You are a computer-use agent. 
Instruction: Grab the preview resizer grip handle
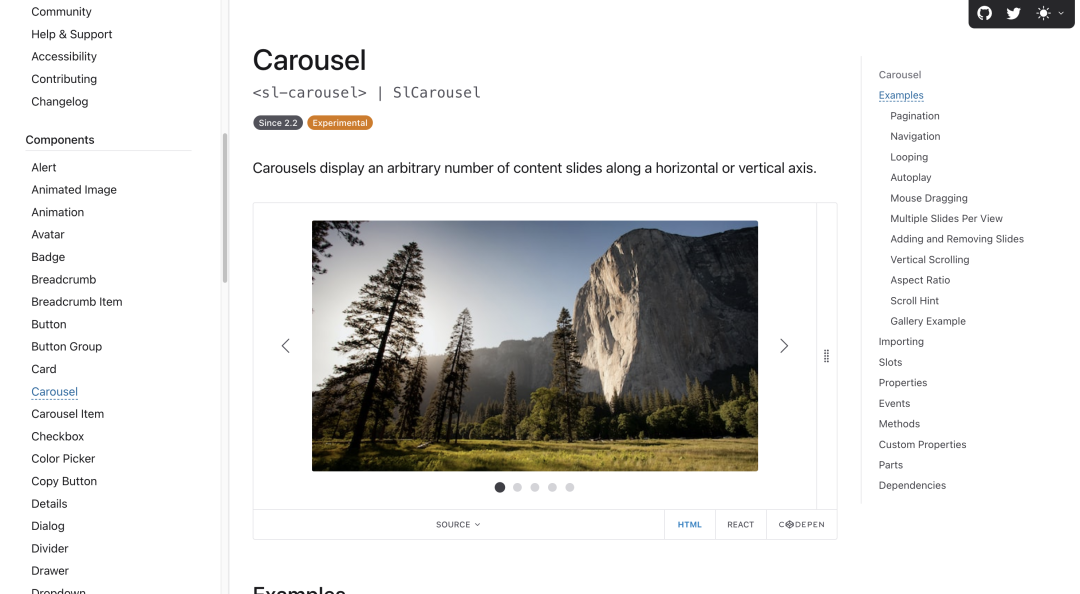827,356
